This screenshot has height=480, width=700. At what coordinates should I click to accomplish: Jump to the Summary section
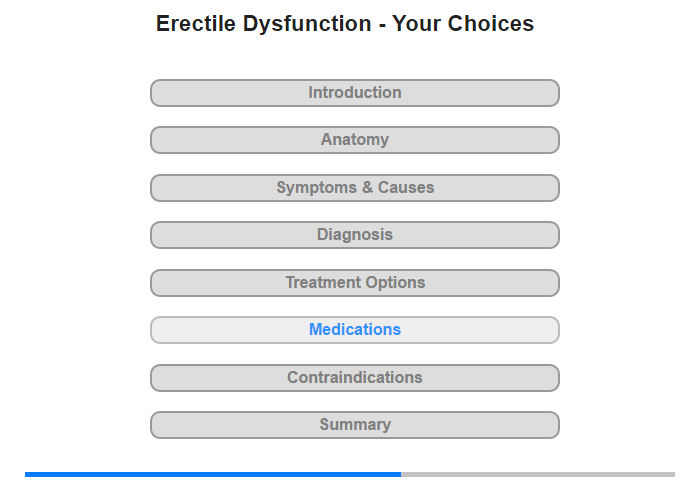pyautogui.click(x=354, y=425)
